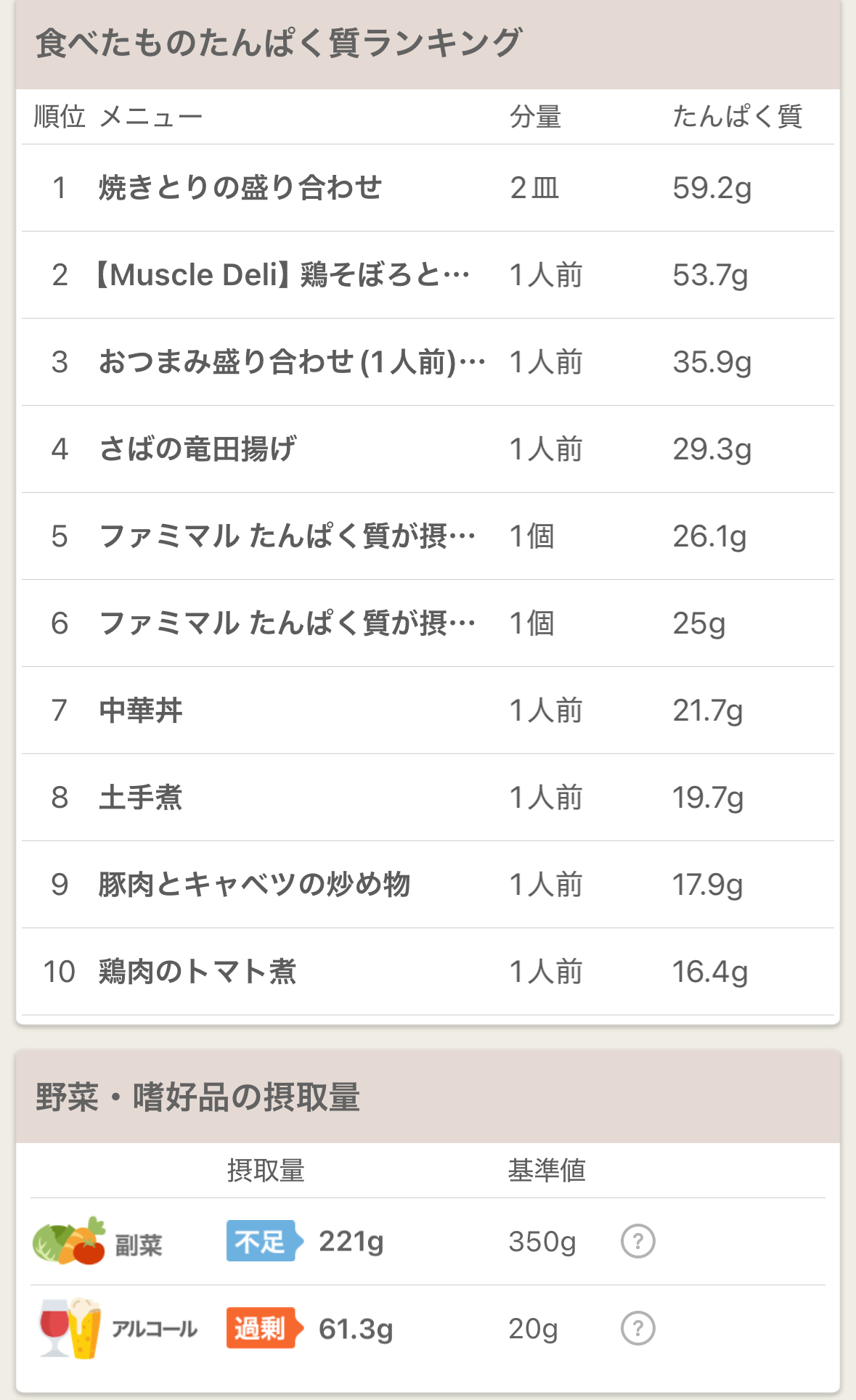Tap the help icon beside アルコール 20g
Image resolution: width=856 pixels, height=1400 pixels.
pyautogui.click(x=637, y=1328)
